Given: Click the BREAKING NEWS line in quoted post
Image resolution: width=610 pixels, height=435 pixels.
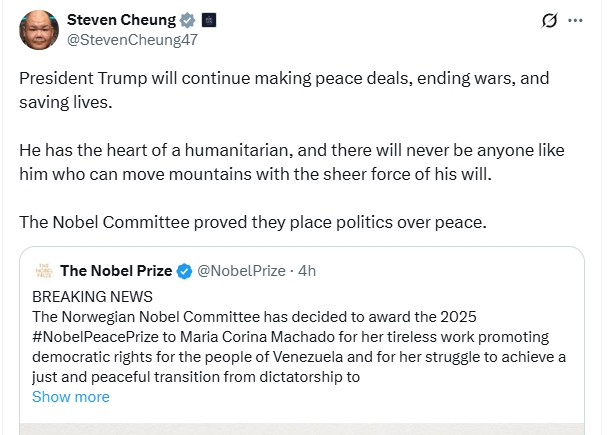Looking at the screenshot, I should [x=93, y=297].
